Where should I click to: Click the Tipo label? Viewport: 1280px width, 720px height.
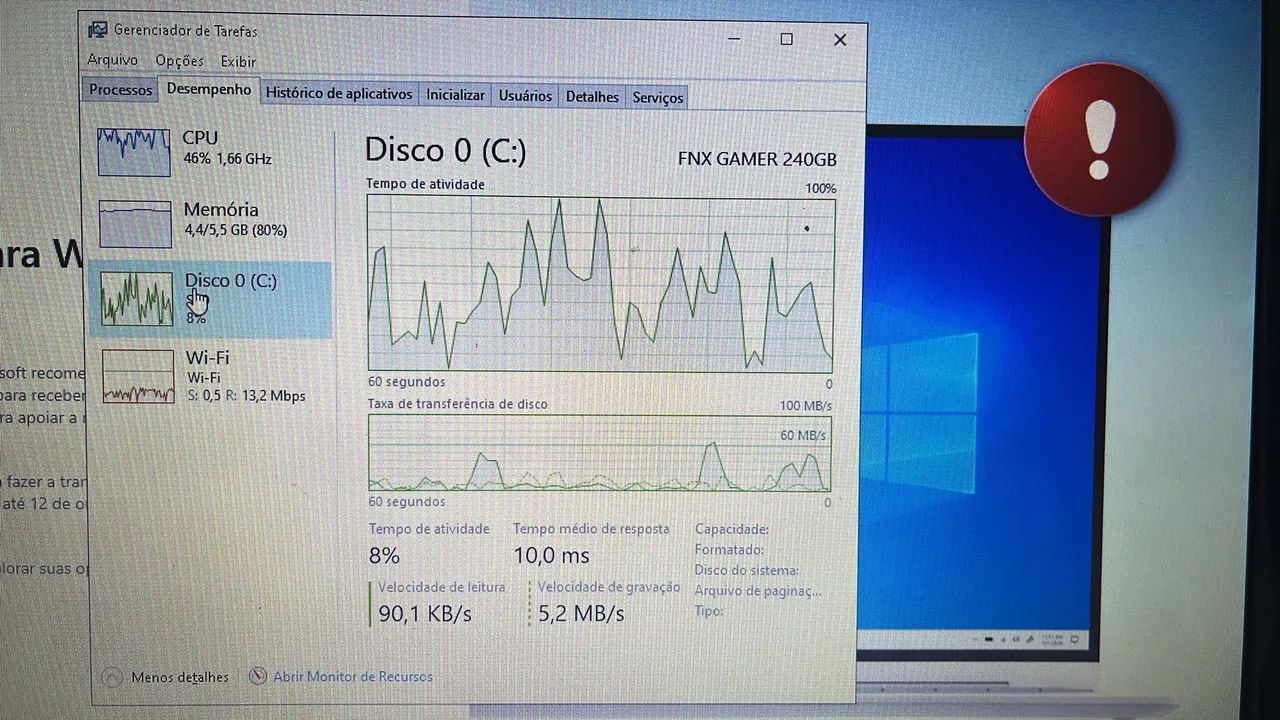click(x=709, y=611)
